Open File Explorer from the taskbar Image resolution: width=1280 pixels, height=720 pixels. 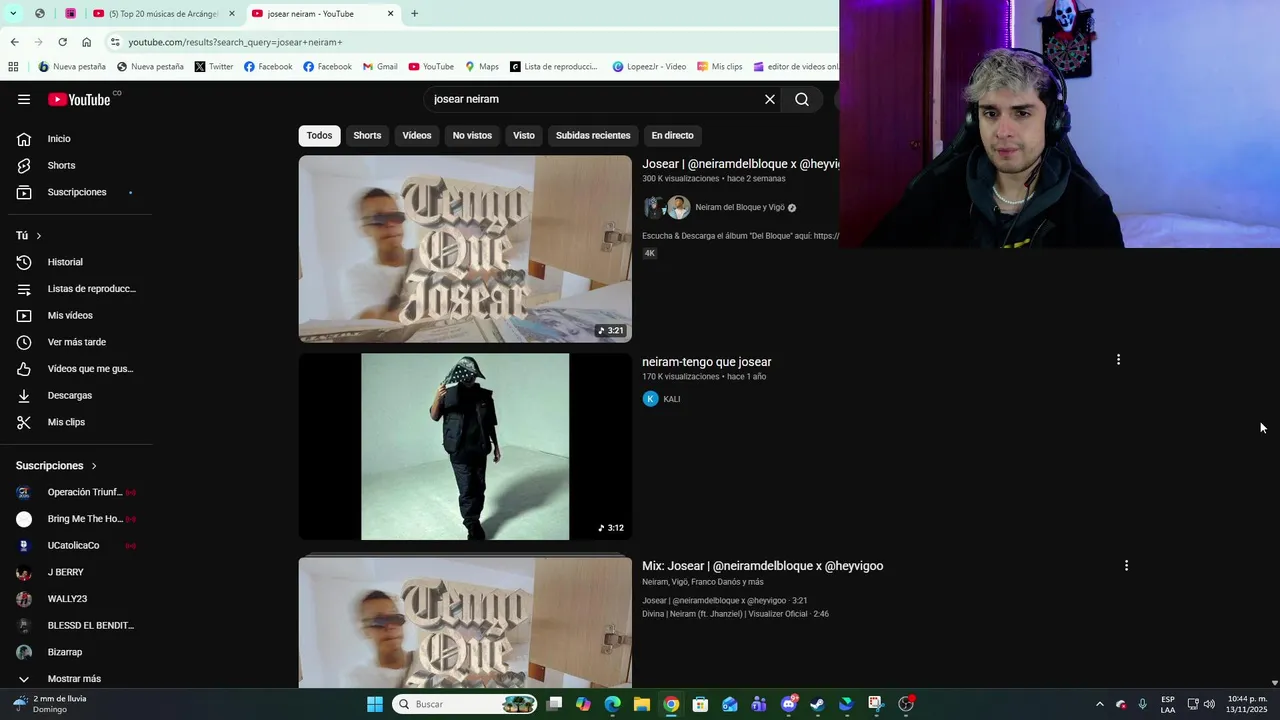click(642, 704)
